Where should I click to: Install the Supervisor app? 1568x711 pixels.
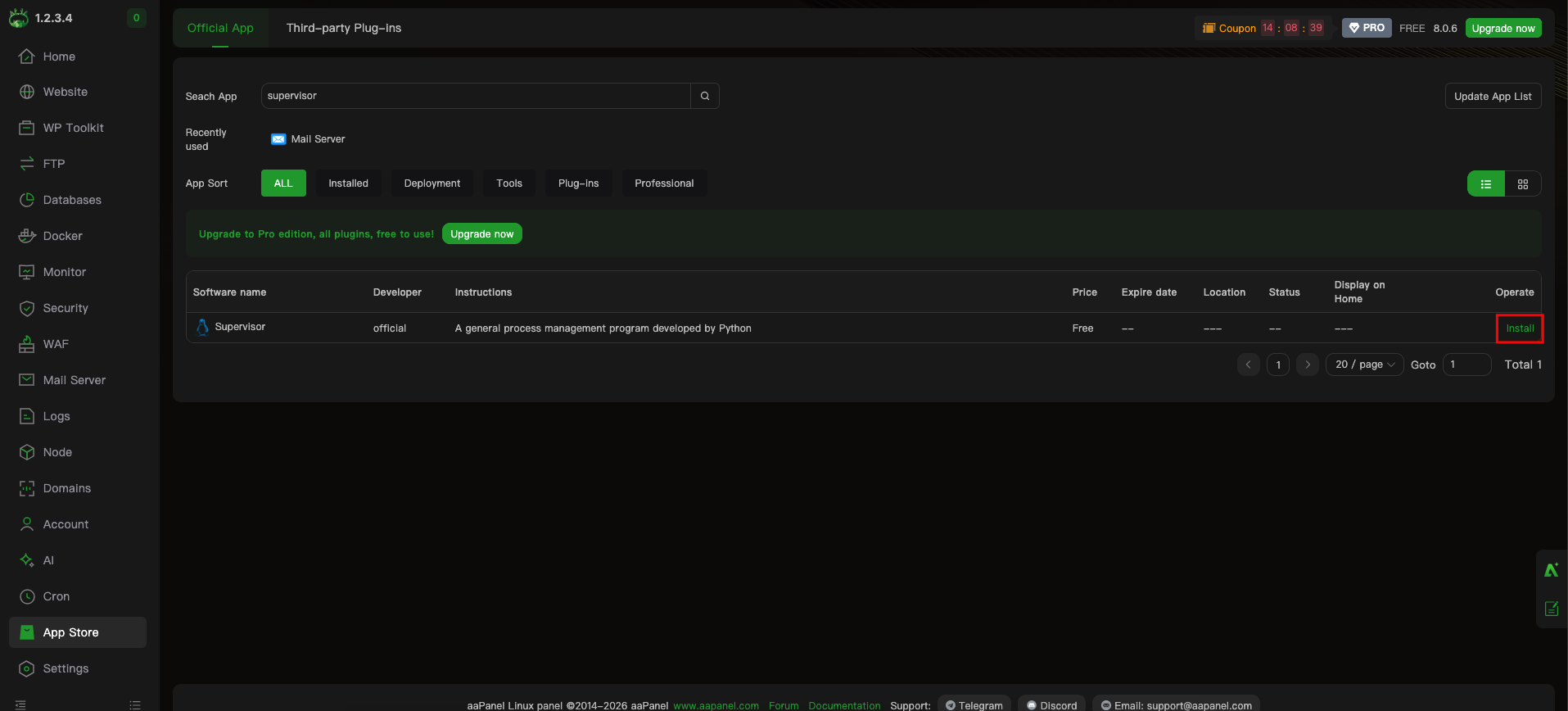coord(1520,328)
